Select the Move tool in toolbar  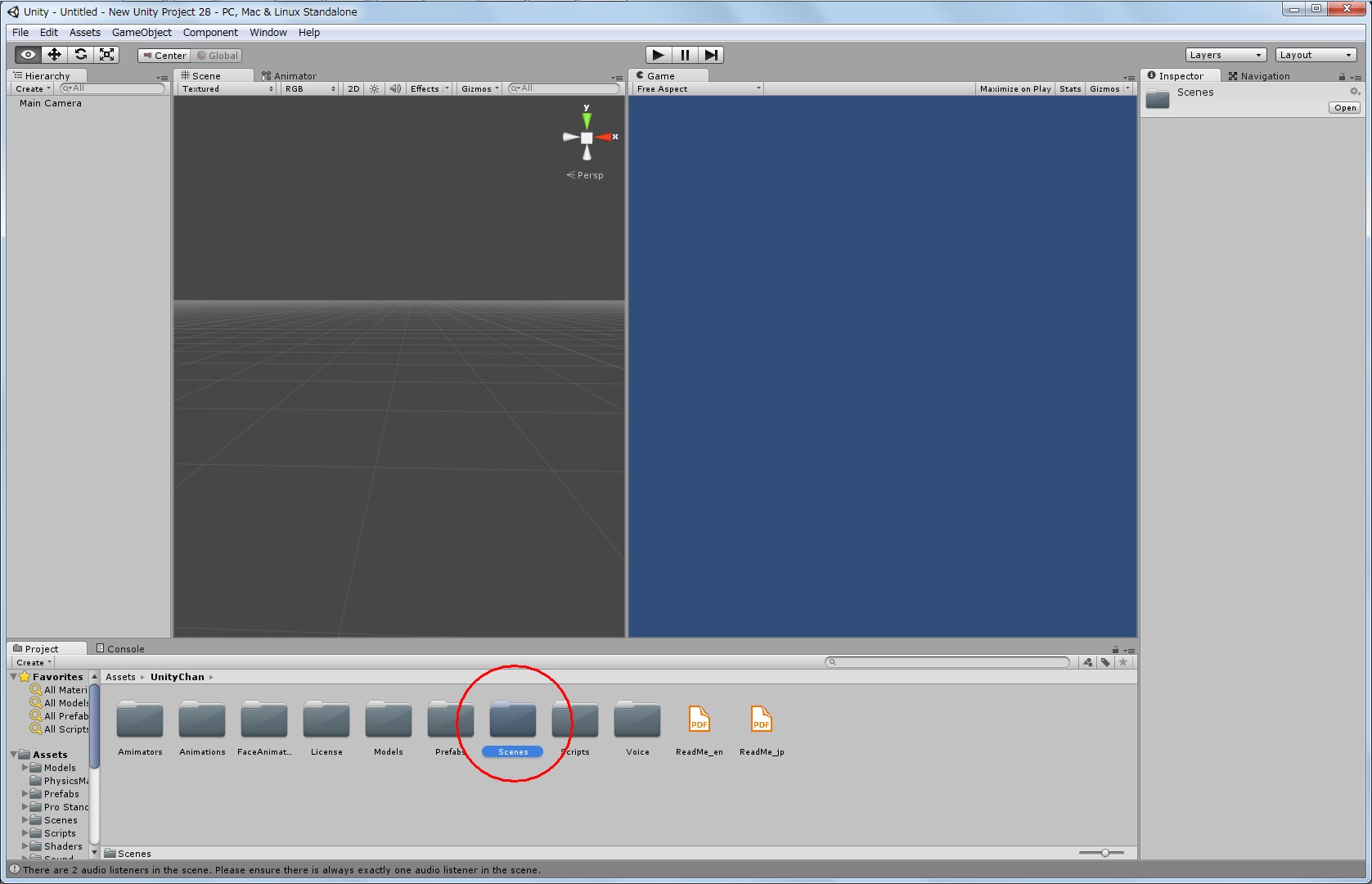54,55
